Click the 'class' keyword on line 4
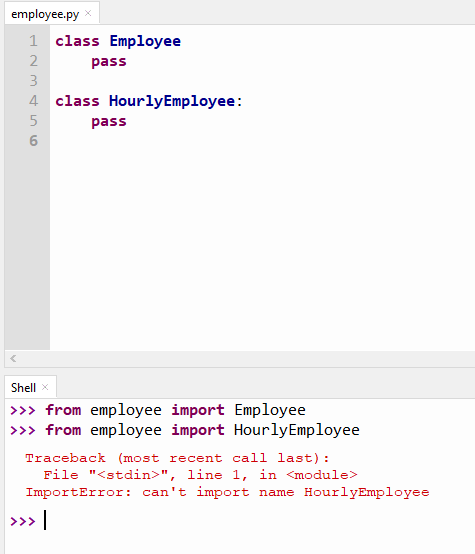The height and width of the screenshot is (554, 475). pos(77,101)
